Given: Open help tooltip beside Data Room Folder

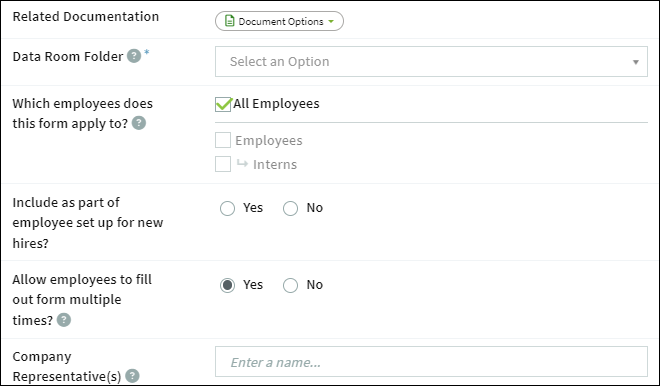Looking at the screenshot, I should (134, 56).
